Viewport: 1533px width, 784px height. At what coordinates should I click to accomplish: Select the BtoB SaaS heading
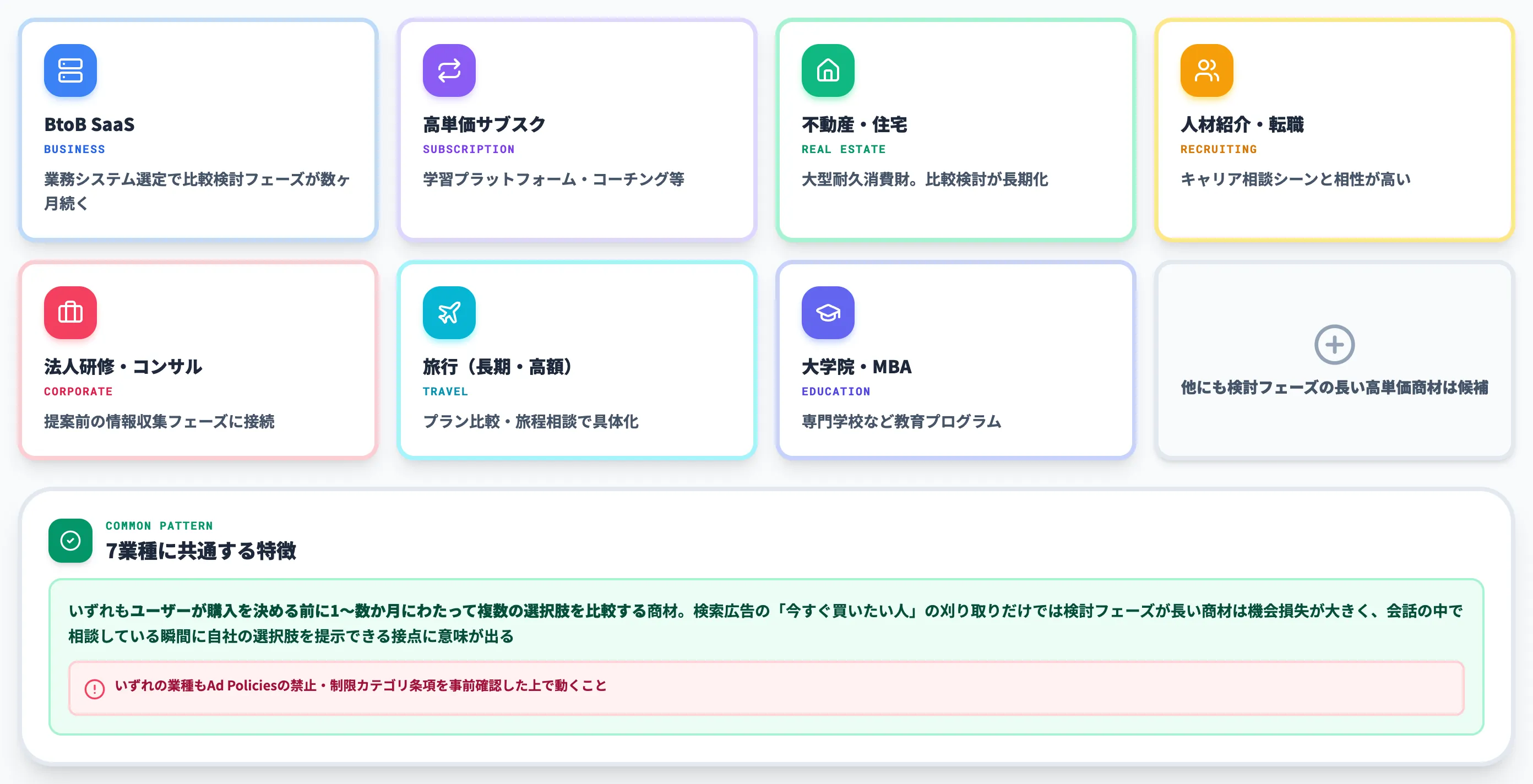coord(89,124)
